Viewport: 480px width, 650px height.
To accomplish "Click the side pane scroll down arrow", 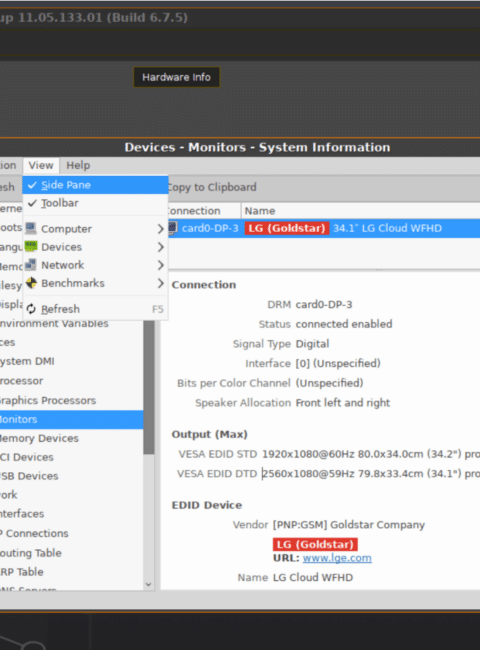I will click(x=148, y=585).
